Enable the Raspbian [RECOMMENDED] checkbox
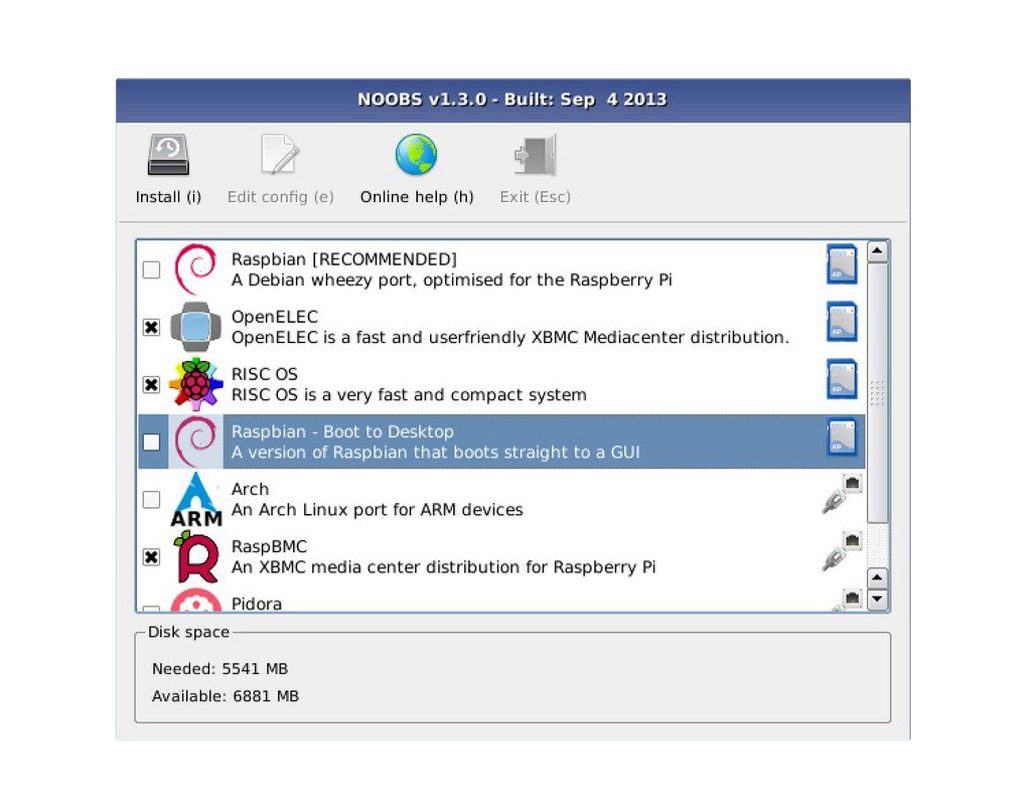 tap(151, 270)
